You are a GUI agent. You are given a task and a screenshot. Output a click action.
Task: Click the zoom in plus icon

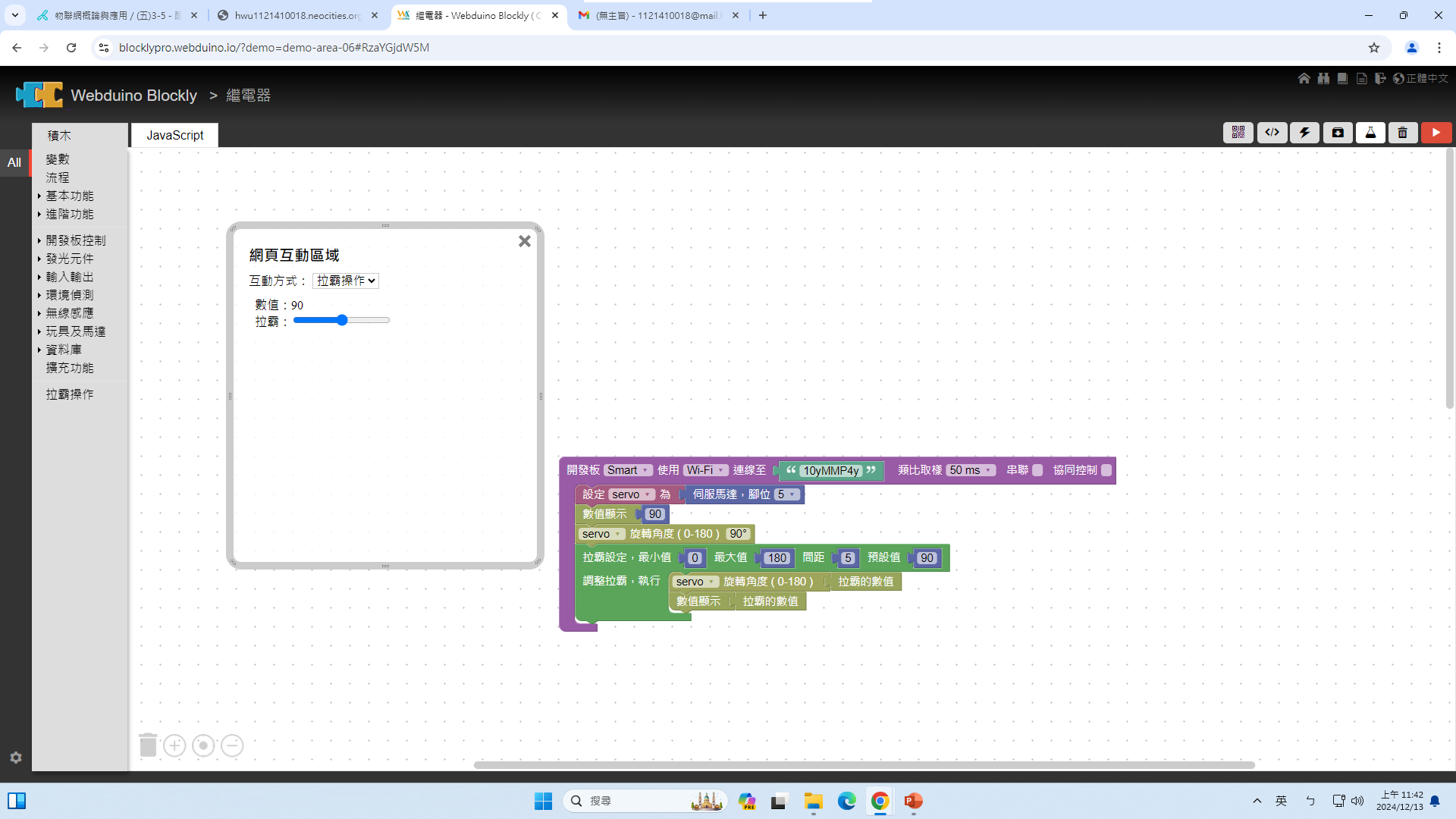click(174, 745)
